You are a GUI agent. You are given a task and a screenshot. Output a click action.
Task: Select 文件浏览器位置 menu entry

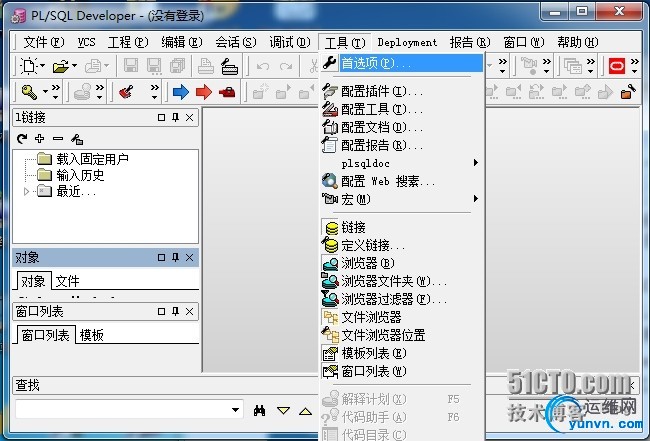tap(402, 335)
